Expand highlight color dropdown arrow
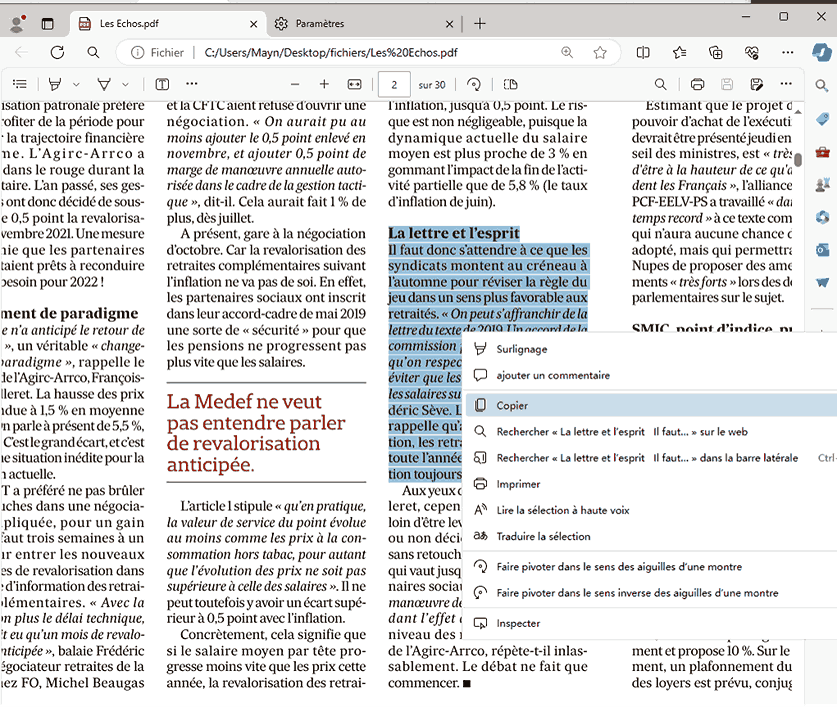 tap(76, 84)
